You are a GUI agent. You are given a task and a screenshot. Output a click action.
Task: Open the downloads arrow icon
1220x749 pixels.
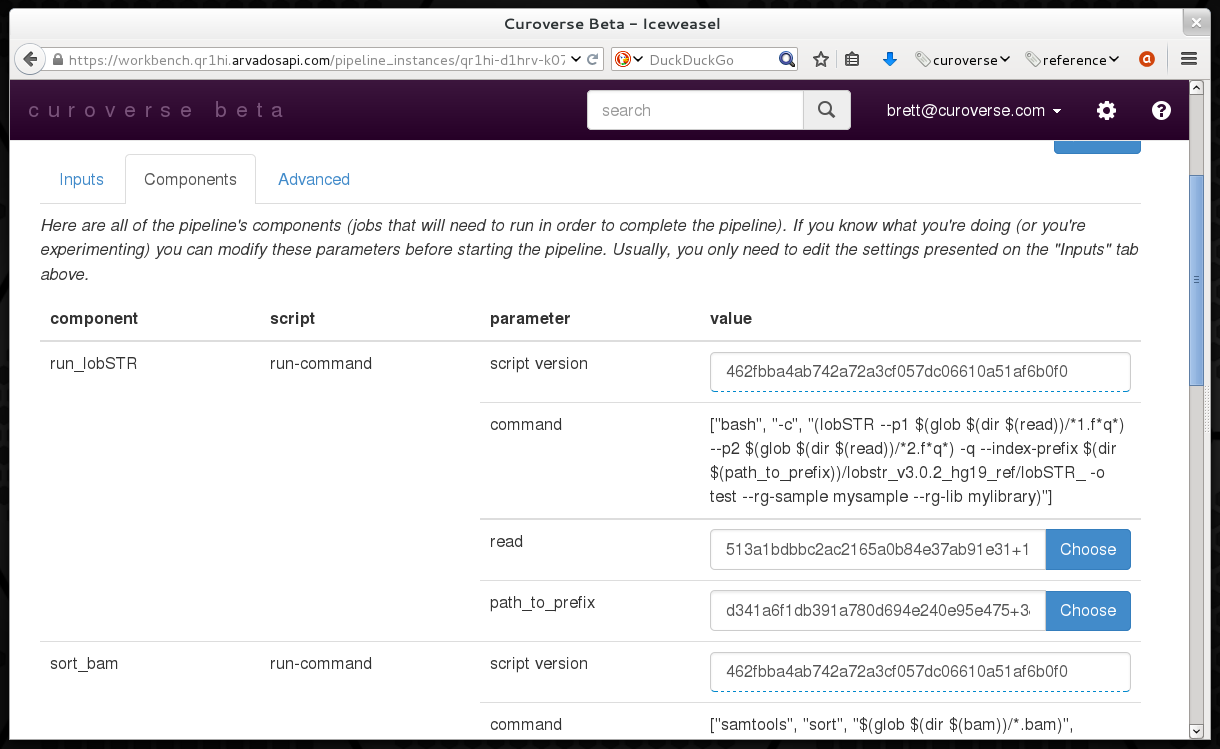889,60
